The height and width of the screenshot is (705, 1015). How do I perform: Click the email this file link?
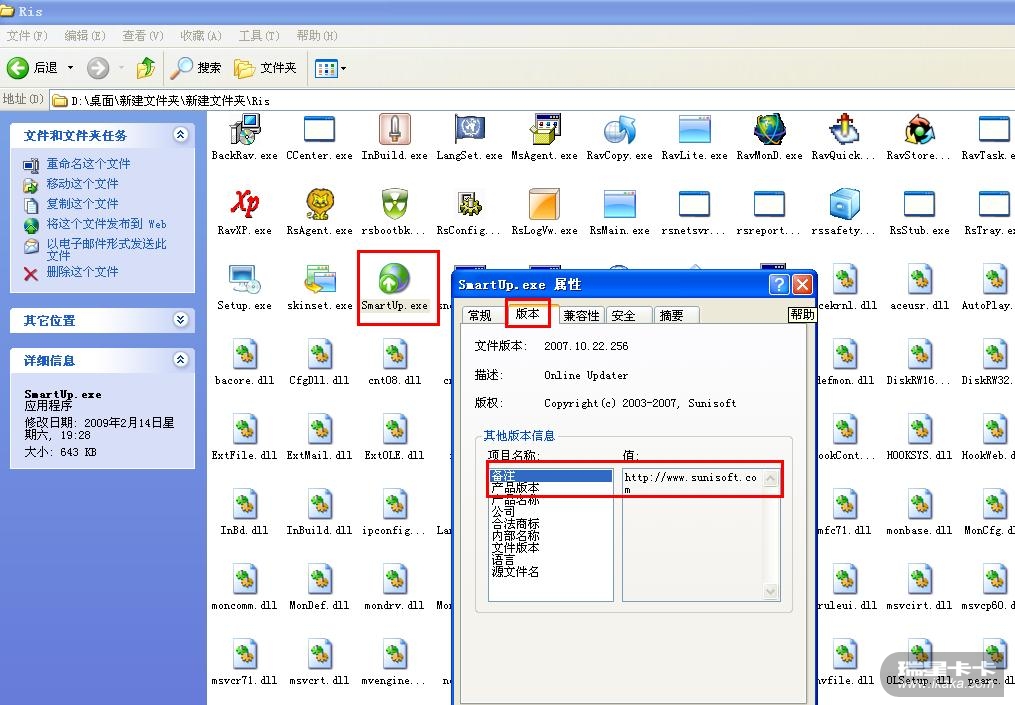[x=106, y=249]
